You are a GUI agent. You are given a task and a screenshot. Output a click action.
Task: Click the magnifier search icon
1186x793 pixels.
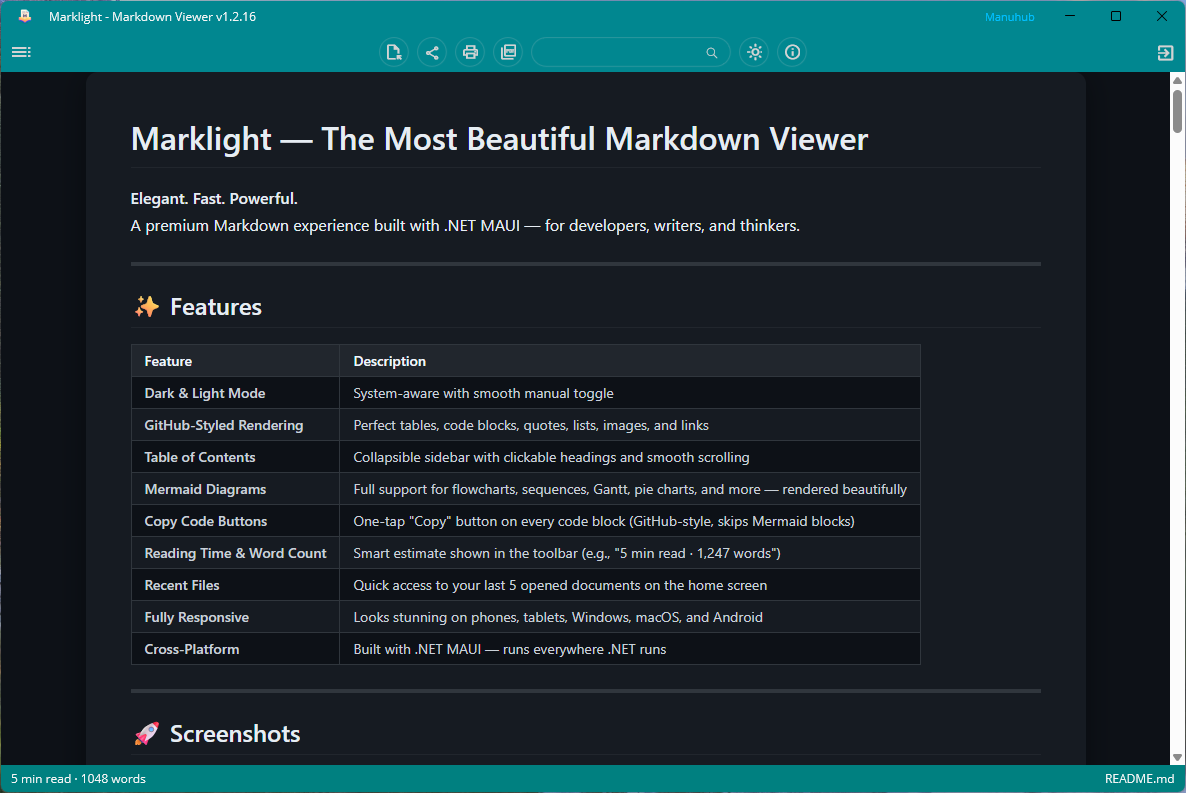point(712,53)
